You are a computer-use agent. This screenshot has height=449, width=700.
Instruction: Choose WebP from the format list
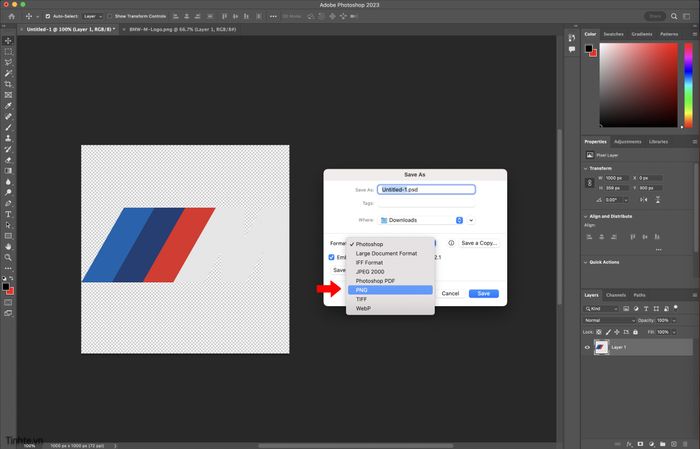click(390, 308)
